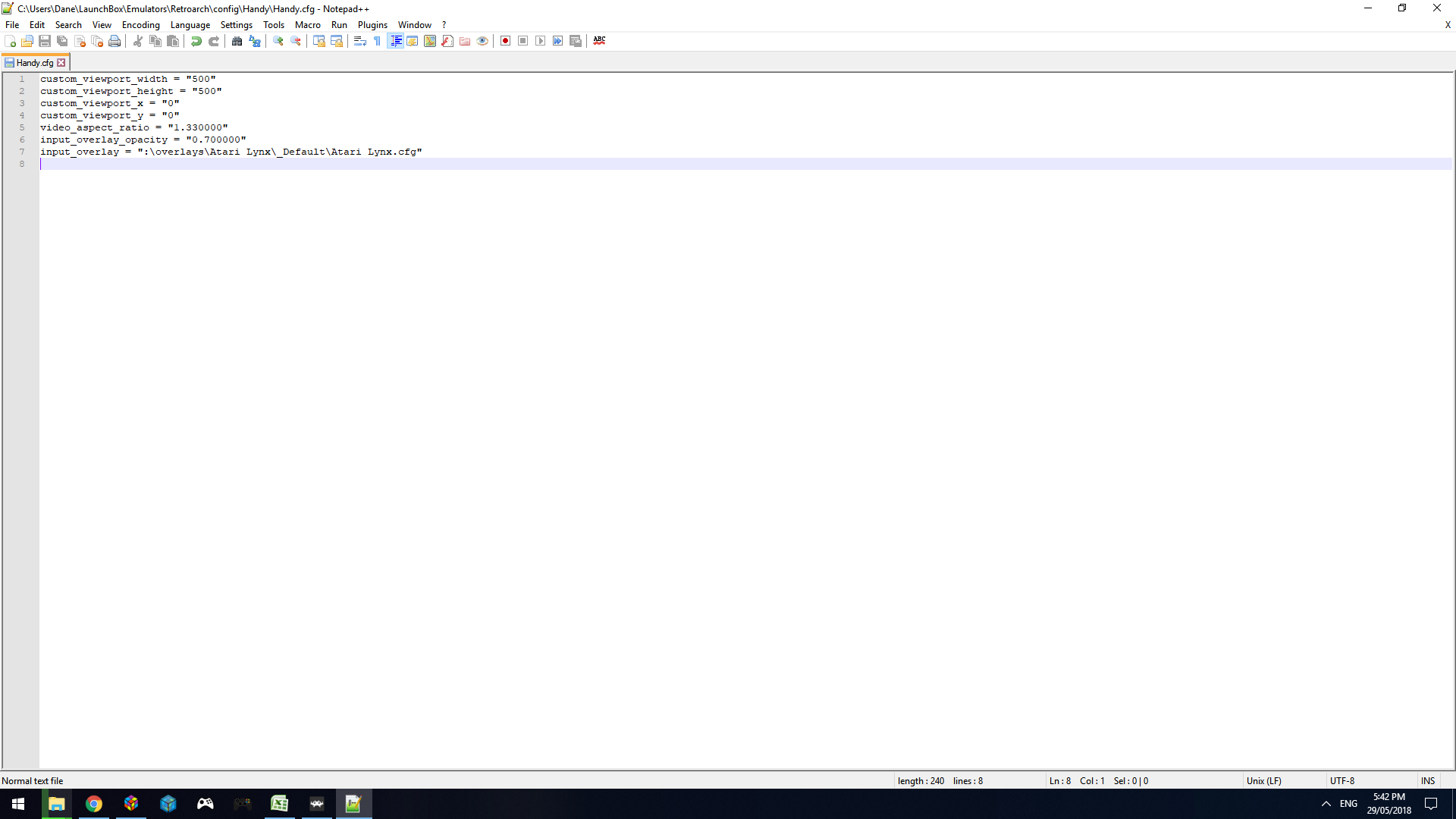The height and width of the screenshot is (819, 1456).
Task: Toggle word wrap toolbar icon
Action: click(x=360, y=41)
